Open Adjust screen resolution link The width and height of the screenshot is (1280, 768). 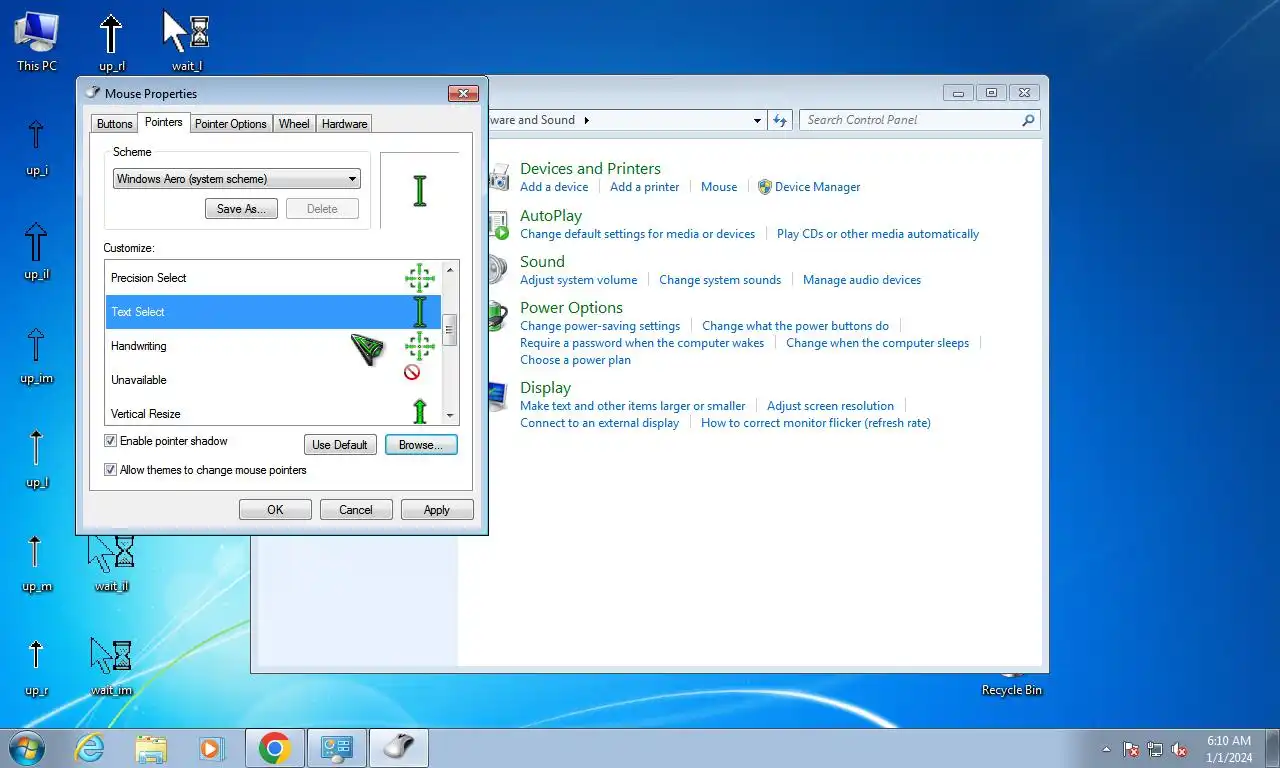[830, 406]
